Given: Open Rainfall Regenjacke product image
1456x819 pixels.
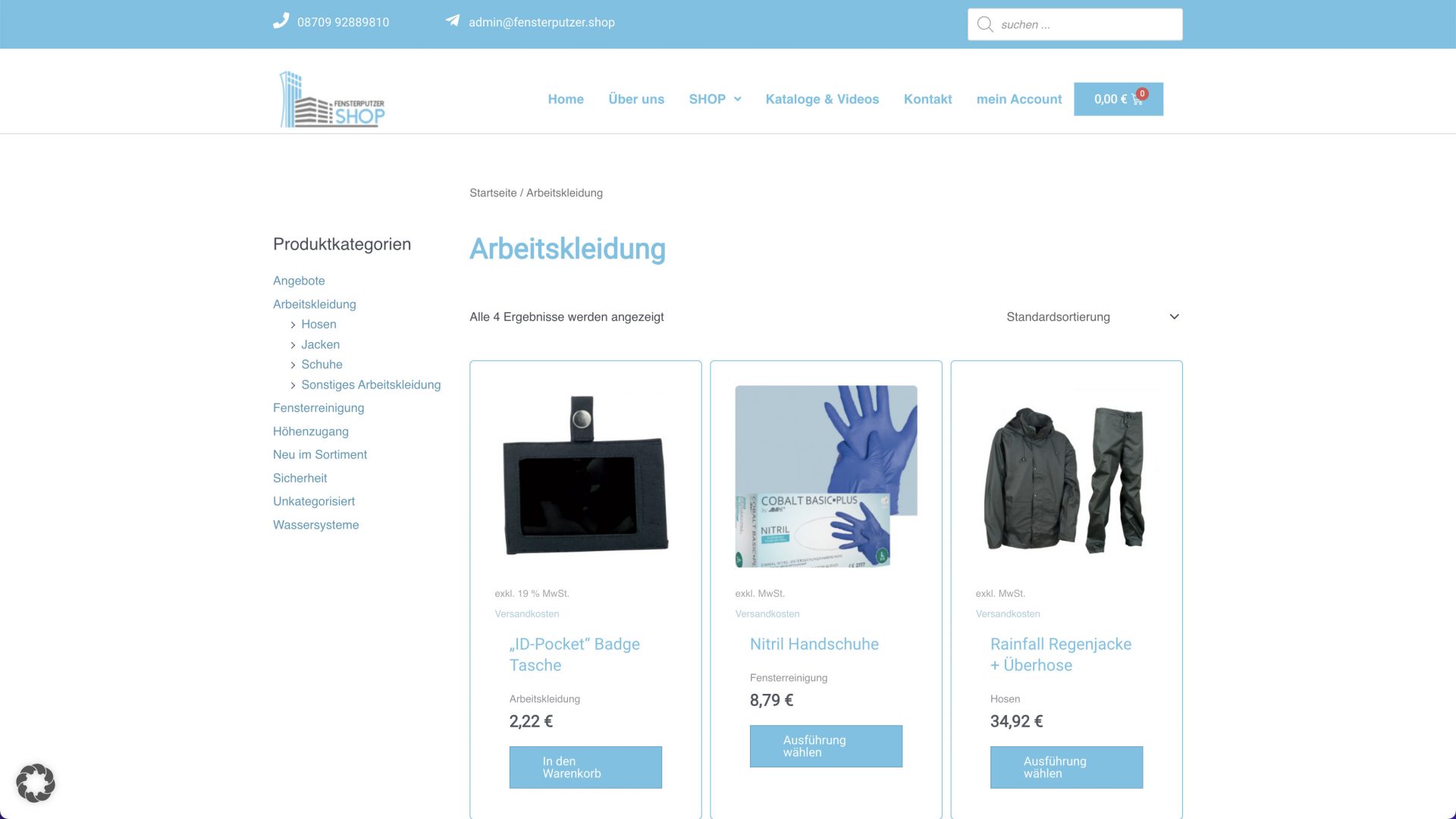Looking at the screenshot, I should 1066,476.
